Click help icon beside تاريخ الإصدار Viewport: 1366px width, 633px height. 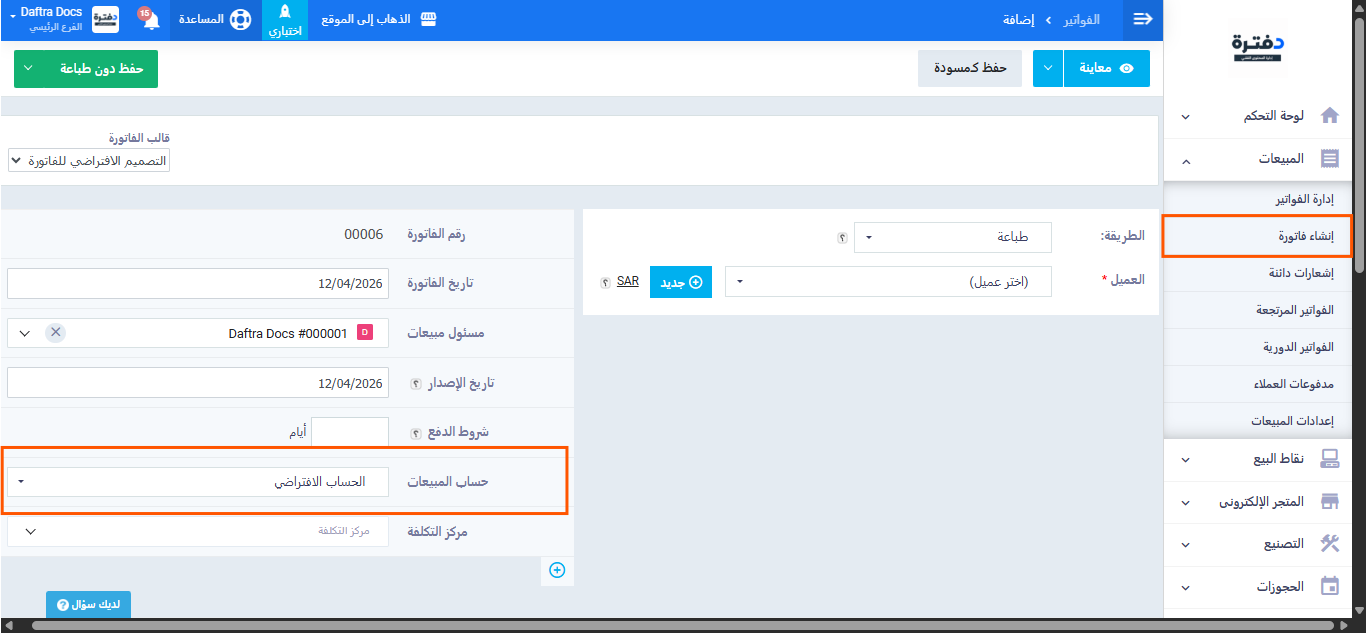[416, 384]
